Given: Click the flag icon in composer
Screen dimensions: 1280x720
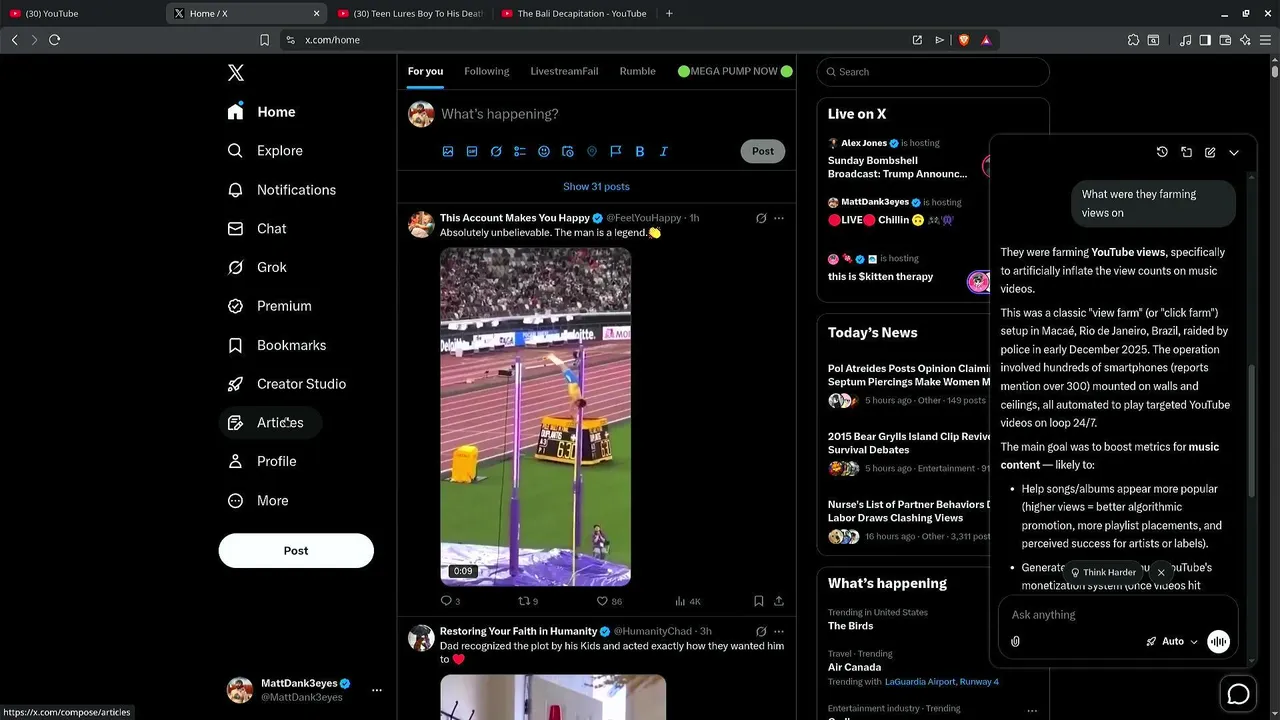Looking at the screenshot, I should [x=616, y=152].
